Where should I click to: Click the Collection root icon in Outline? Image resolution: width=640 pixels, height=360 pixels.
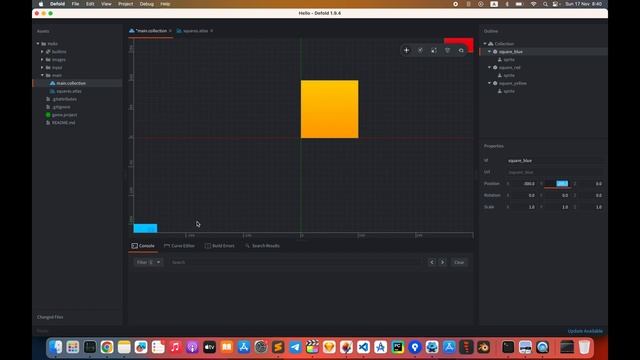point(491,44)
